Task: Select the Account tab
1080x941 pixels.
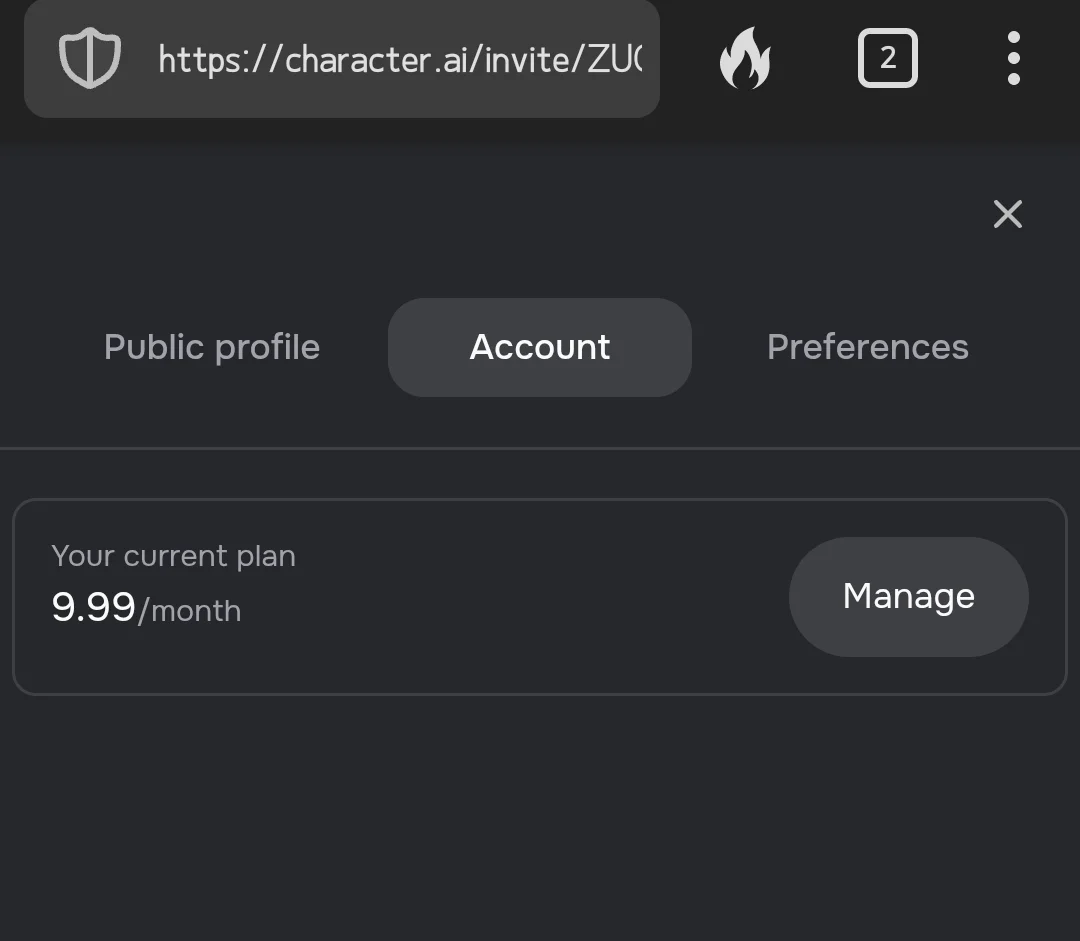Action: (x=540, y=347)
